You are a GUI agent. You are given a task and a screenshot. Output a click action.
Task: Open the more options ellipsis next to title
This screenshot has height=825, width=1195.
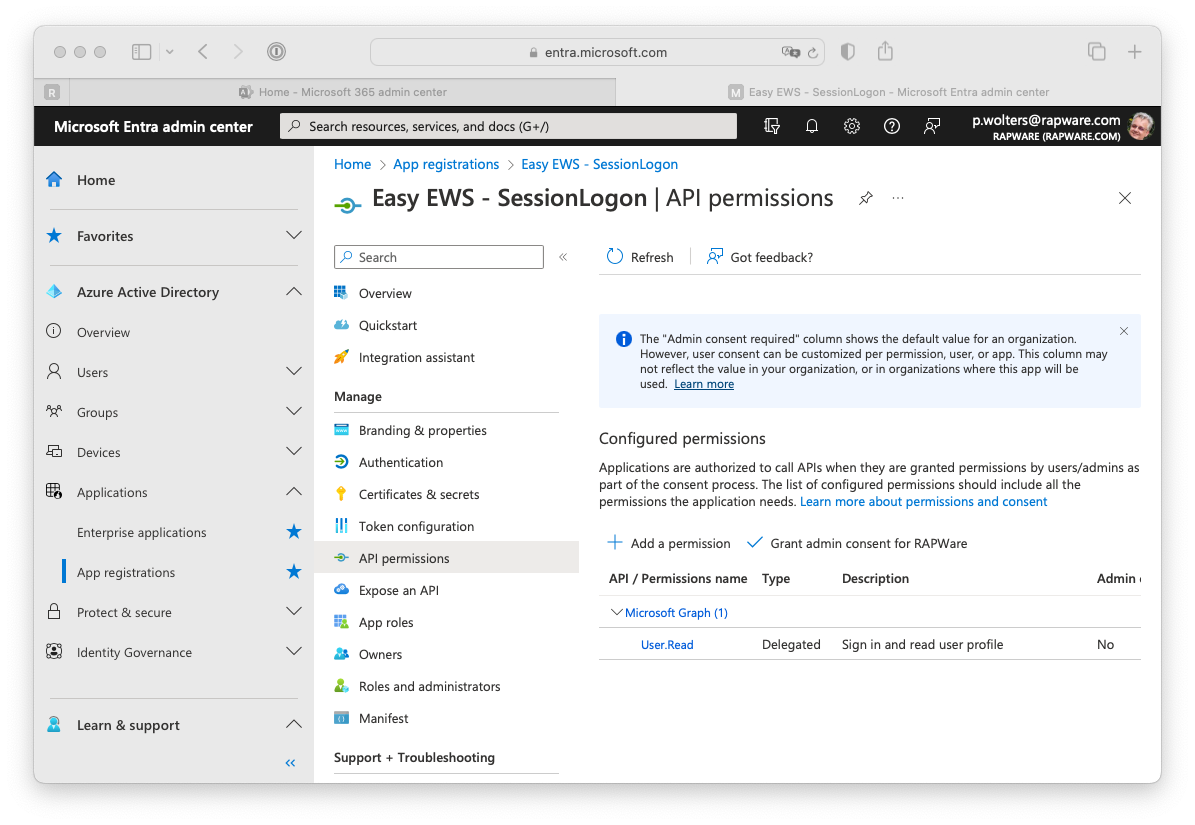pos(898,198)
